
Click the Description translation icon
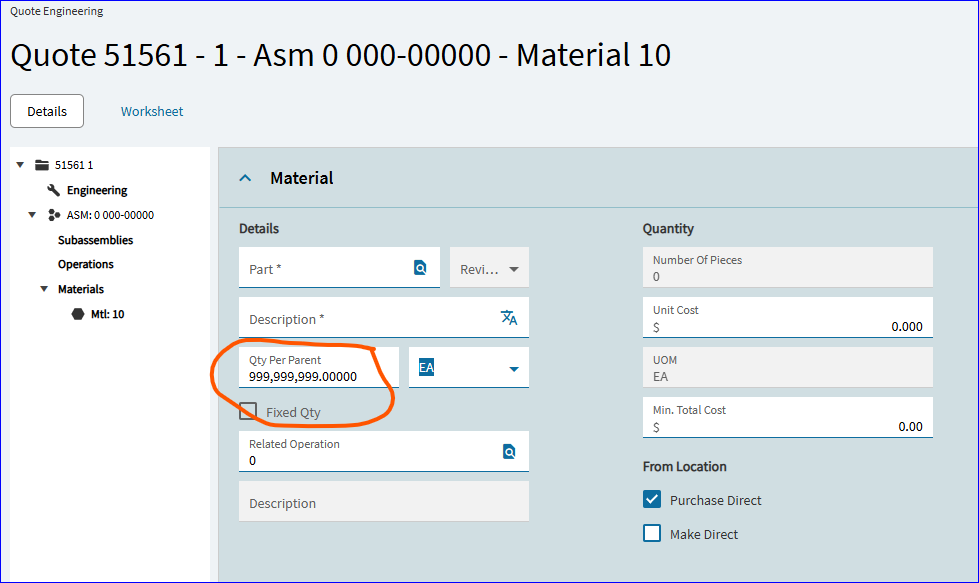(x=509, y=318)
